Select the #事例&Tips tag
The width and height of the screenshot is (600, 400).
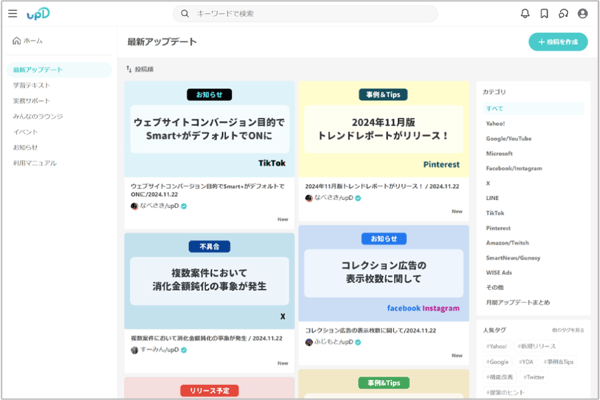[x=559, y=362]
